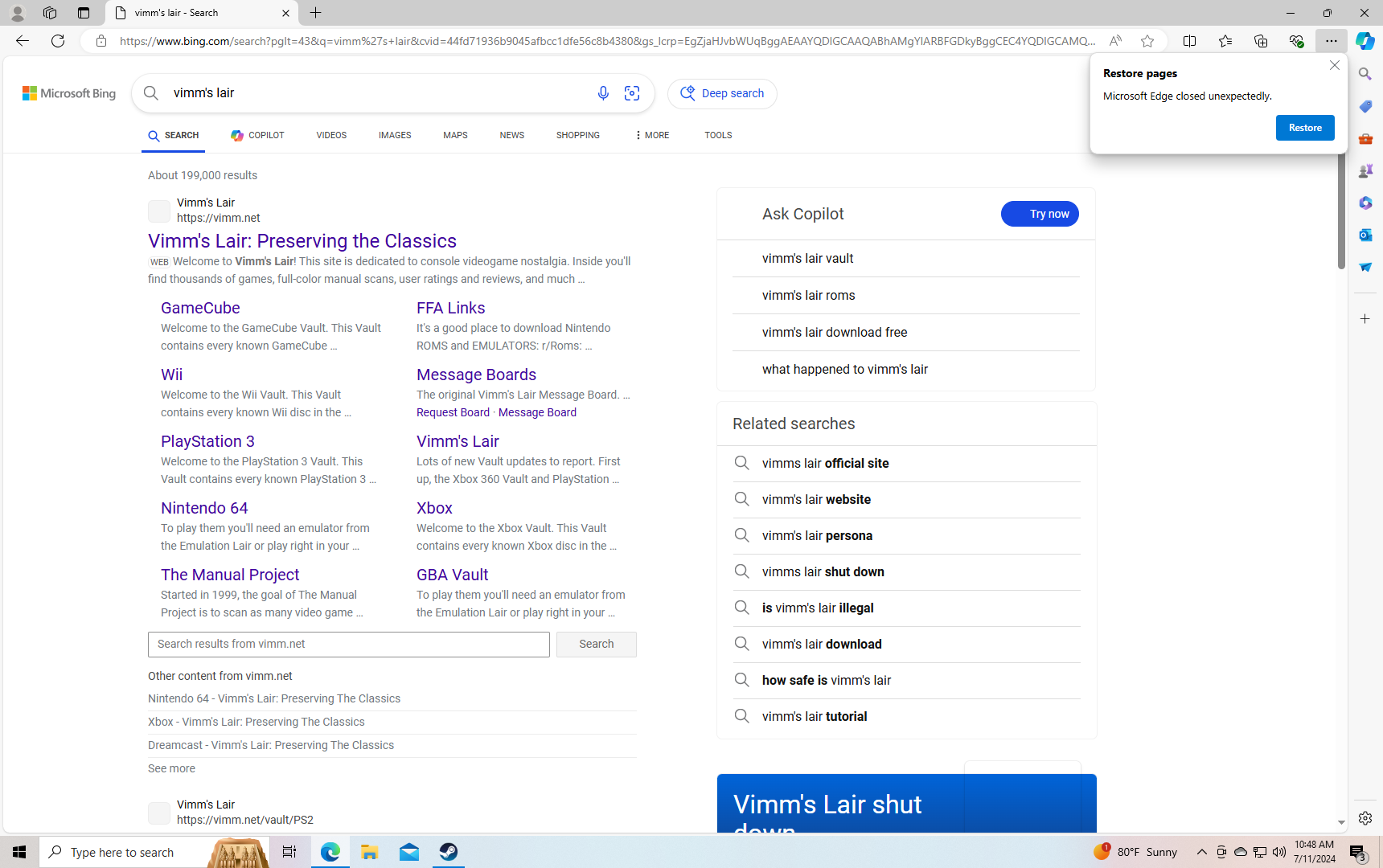Expand the MORE search categories menu

651,135
